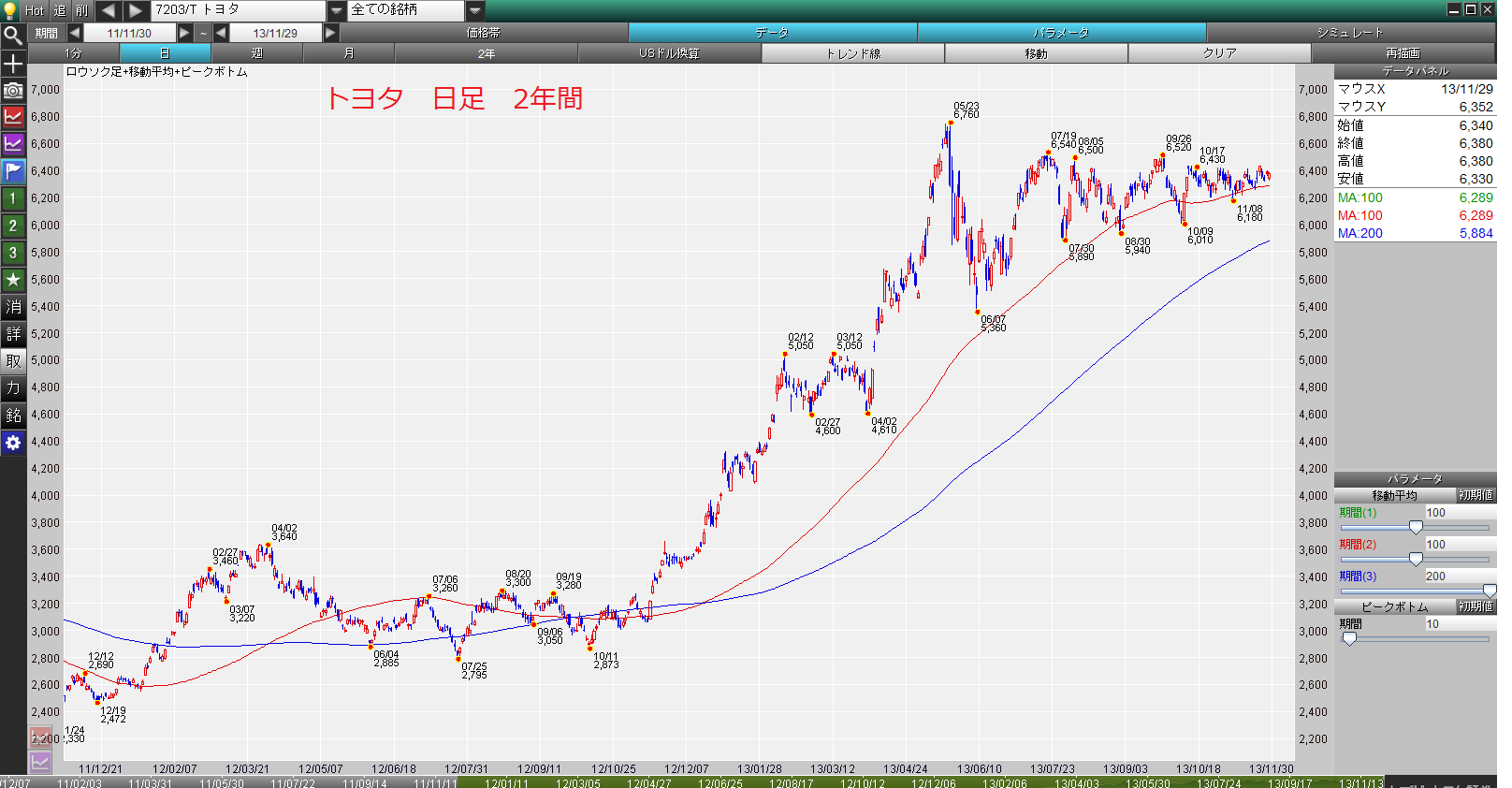Select the crosshair plus tool

(13, 64)
